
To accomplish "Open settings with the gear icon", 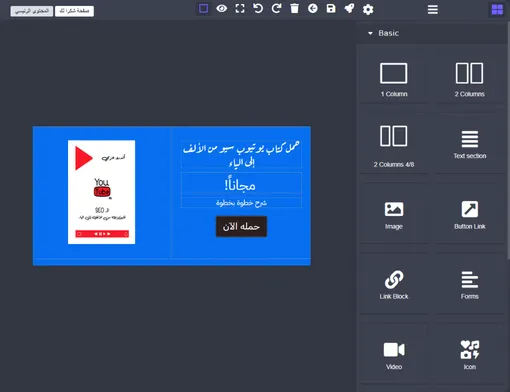I will coord(368,9).
